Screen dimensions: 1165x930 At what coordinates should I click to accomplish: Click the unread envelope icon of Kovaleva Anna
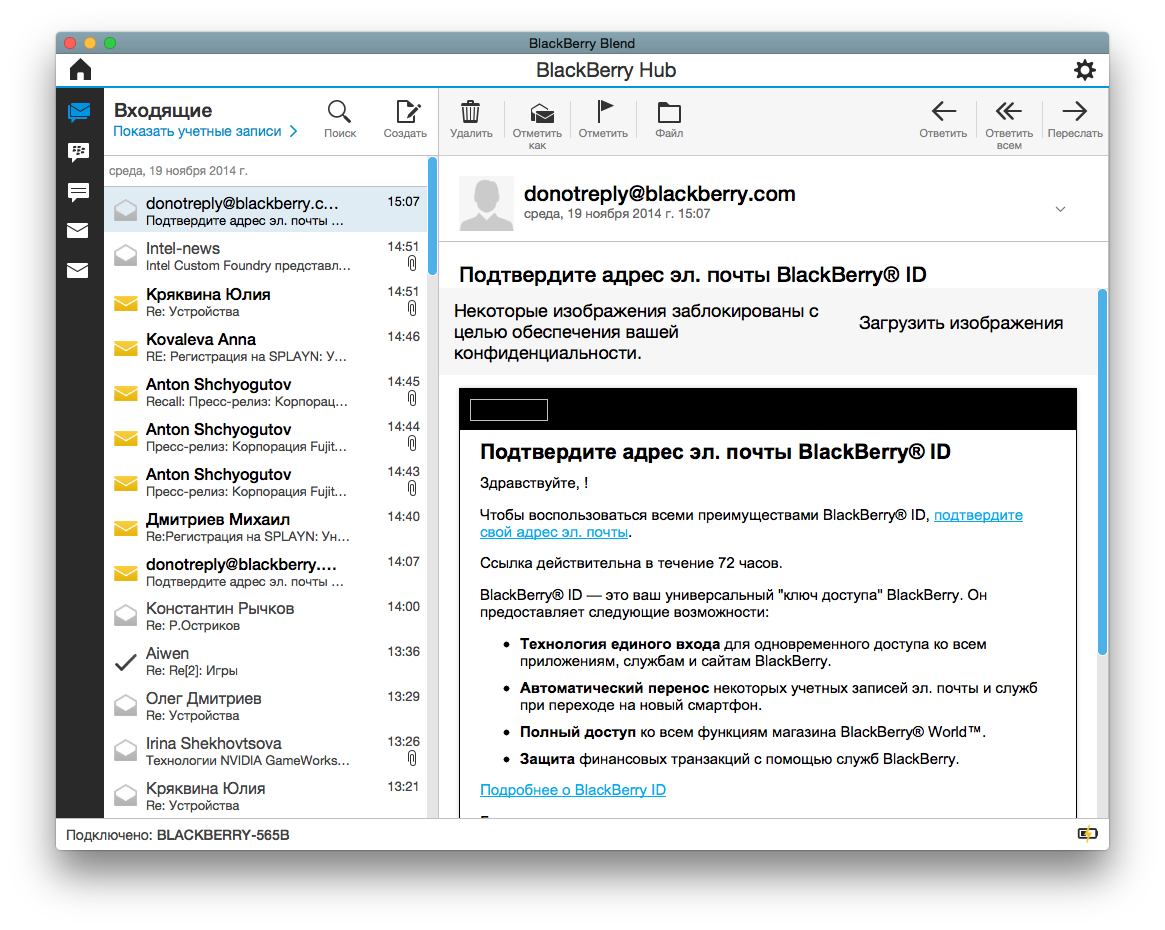[126, 348]
